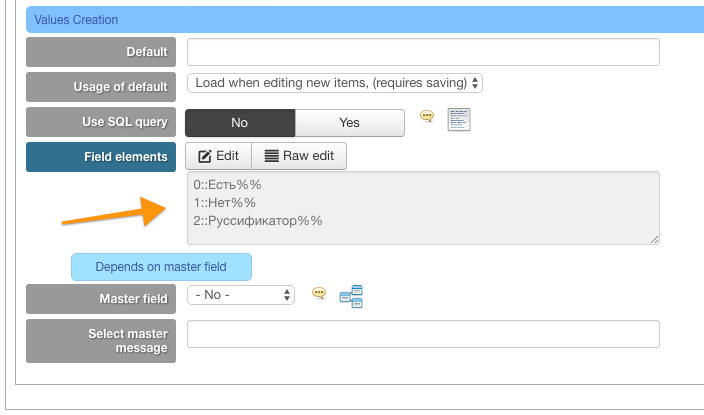Image resolution: width=704 pixels, height=415 pixels.
Task: Click the tooltip bubble icon beside Use SQL query
Action: [427, 116]
